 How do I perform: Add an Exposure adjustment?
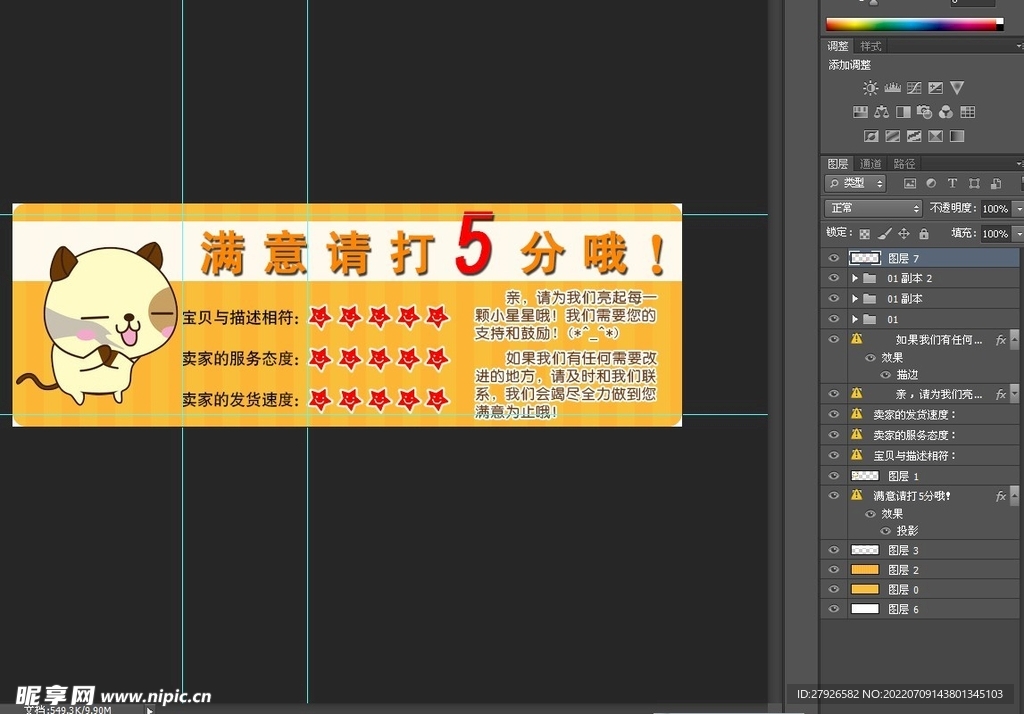click(x=936, y=88)
